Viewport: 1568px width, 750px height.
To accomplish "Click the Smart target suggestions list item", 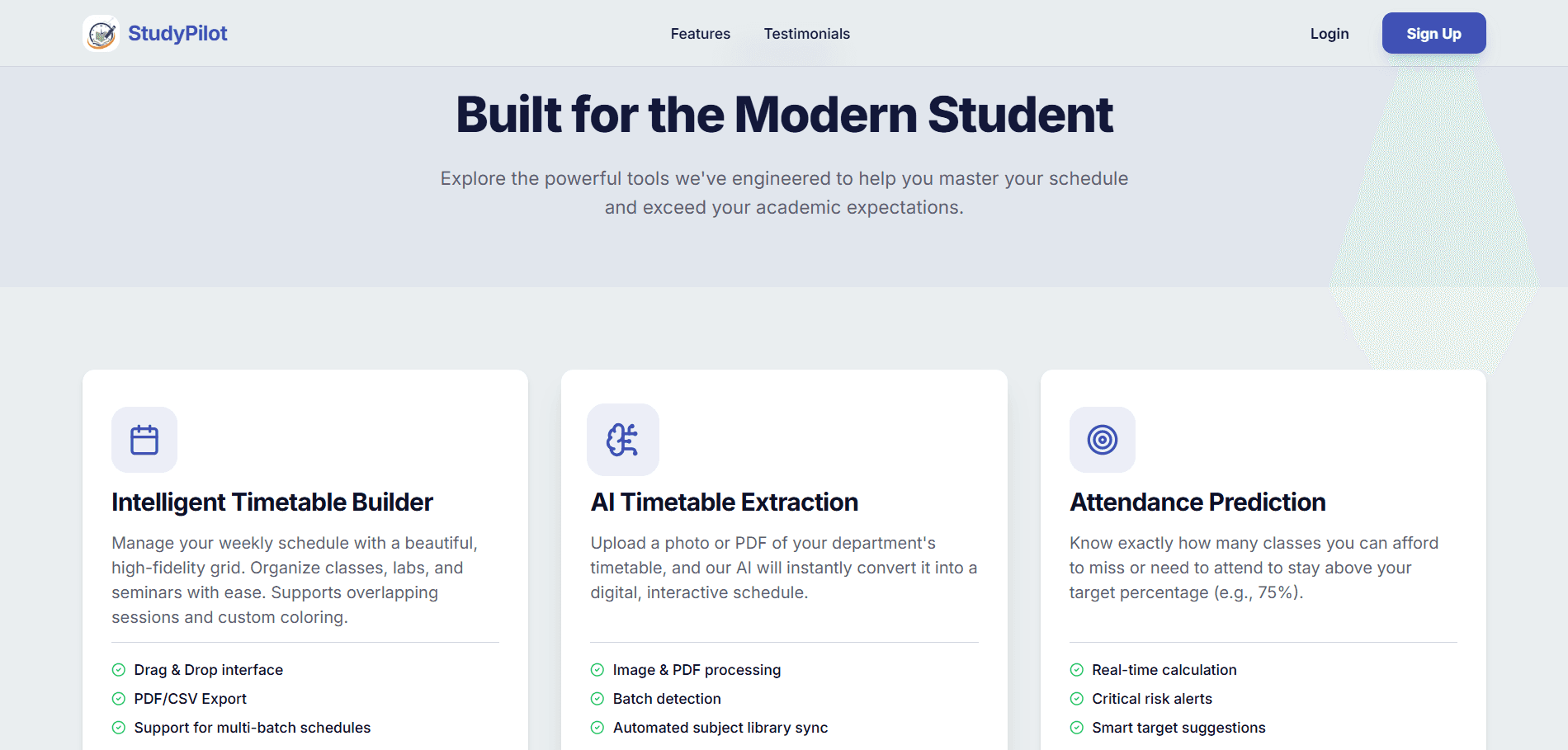I will point(1178,728).
